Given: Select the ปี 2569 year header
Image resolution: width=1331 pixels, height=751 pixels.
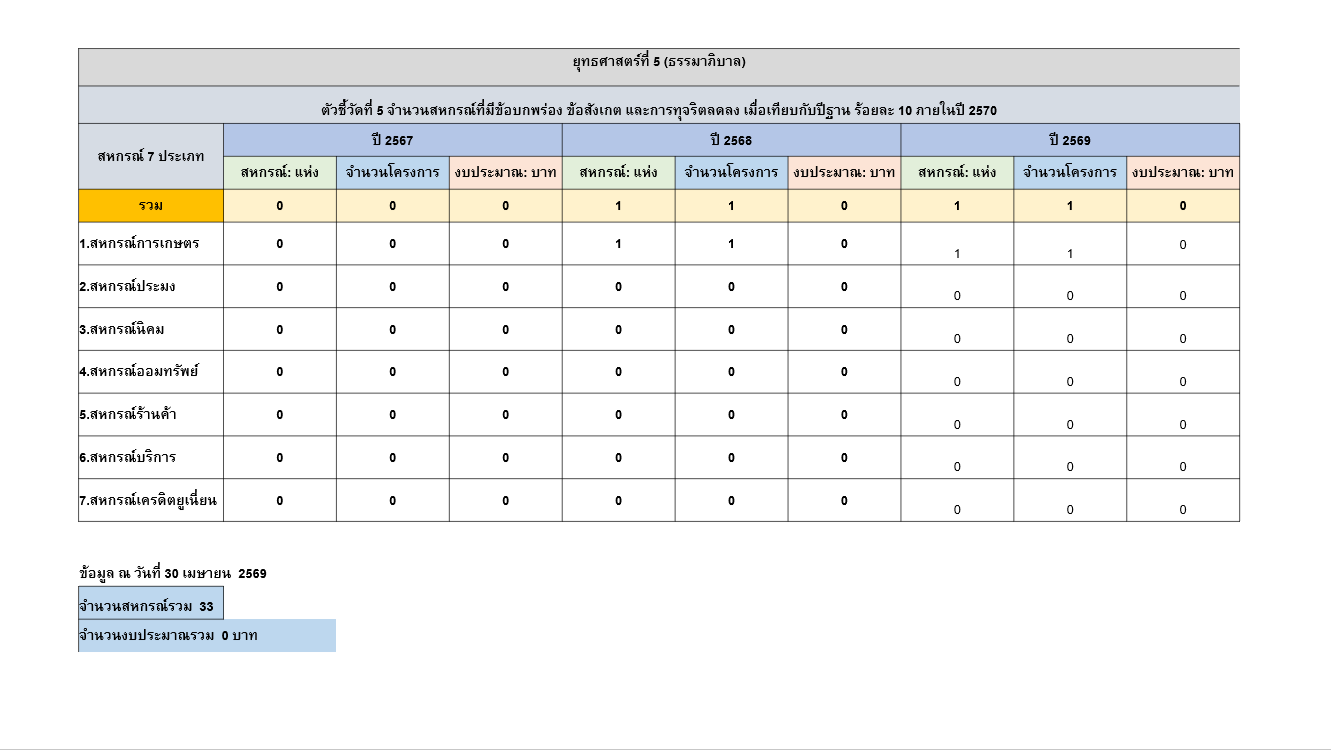Looking at the screenshot, I should (1070, 140).
